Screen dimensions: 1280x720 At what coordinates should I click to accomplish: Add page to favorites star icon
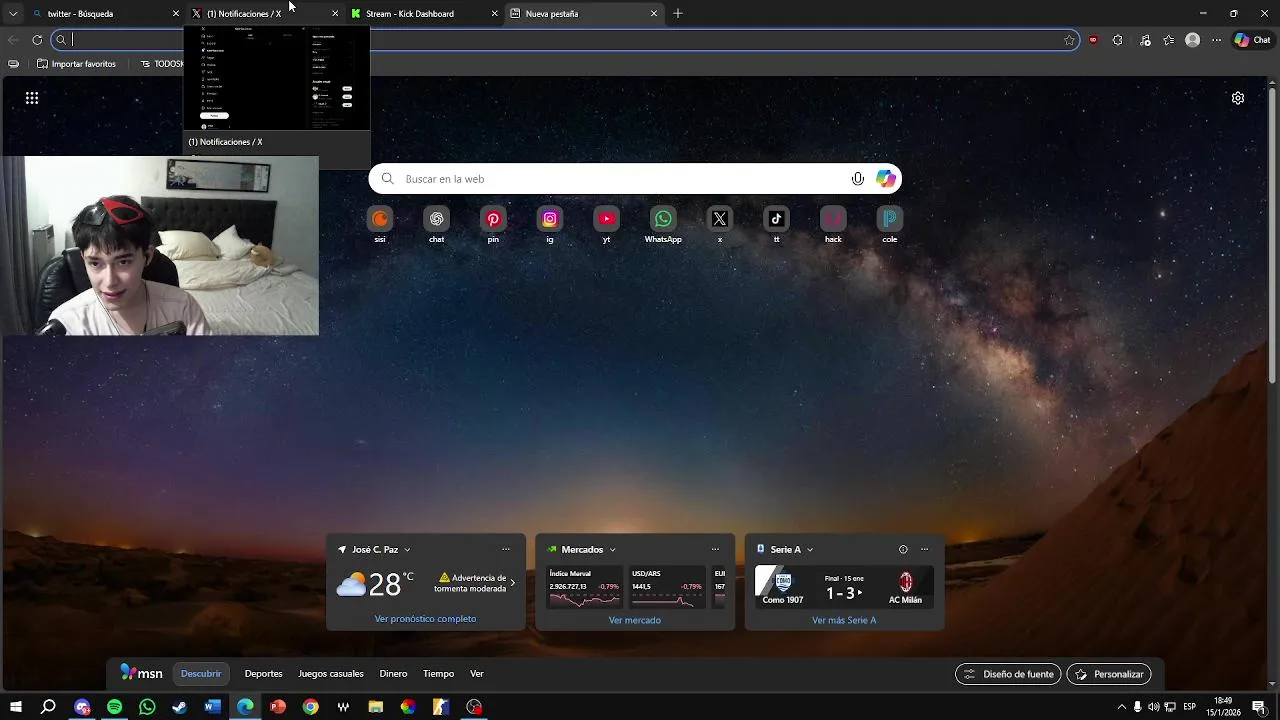point(1069,40)
